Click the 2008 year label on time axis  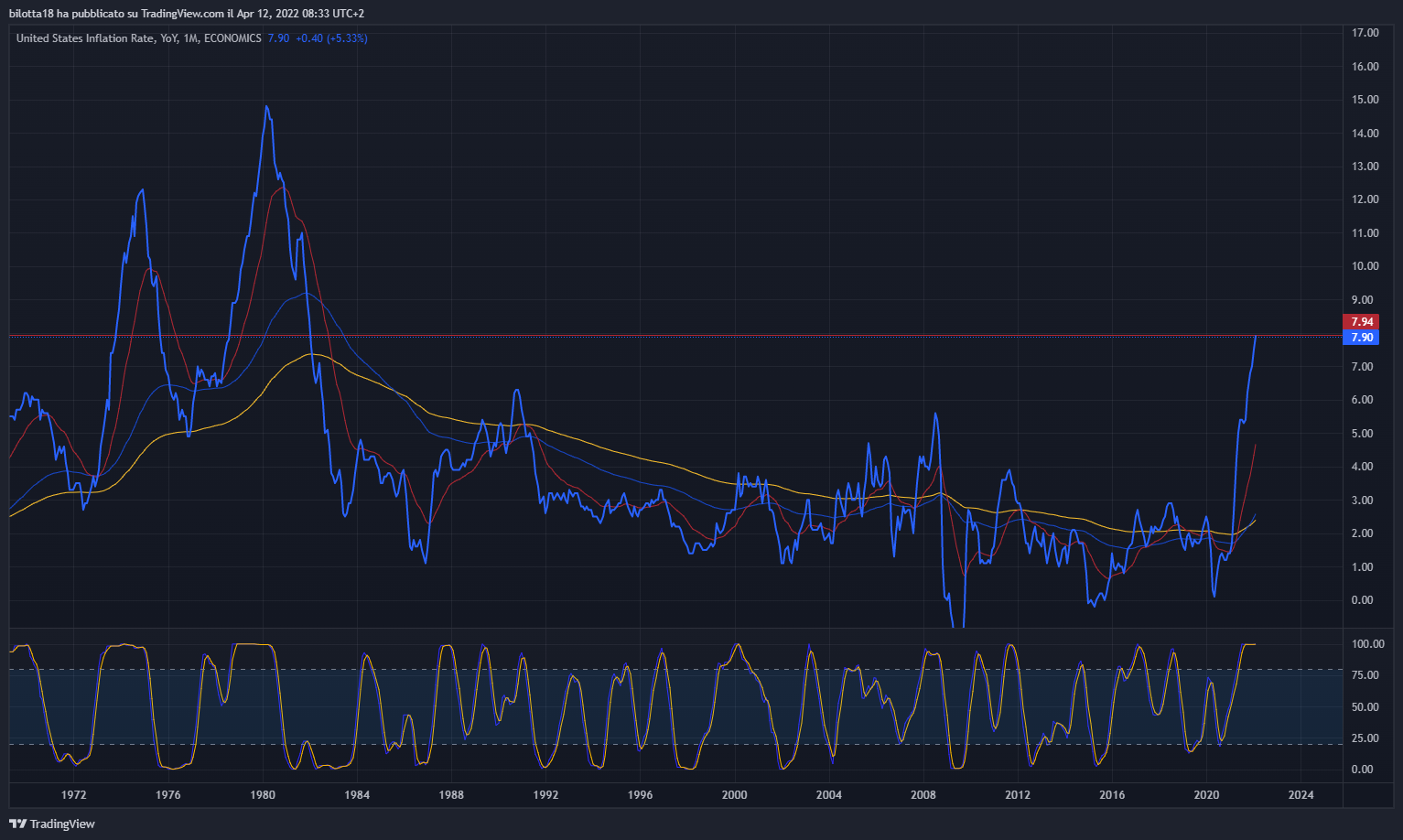click(x=923, y=795)
